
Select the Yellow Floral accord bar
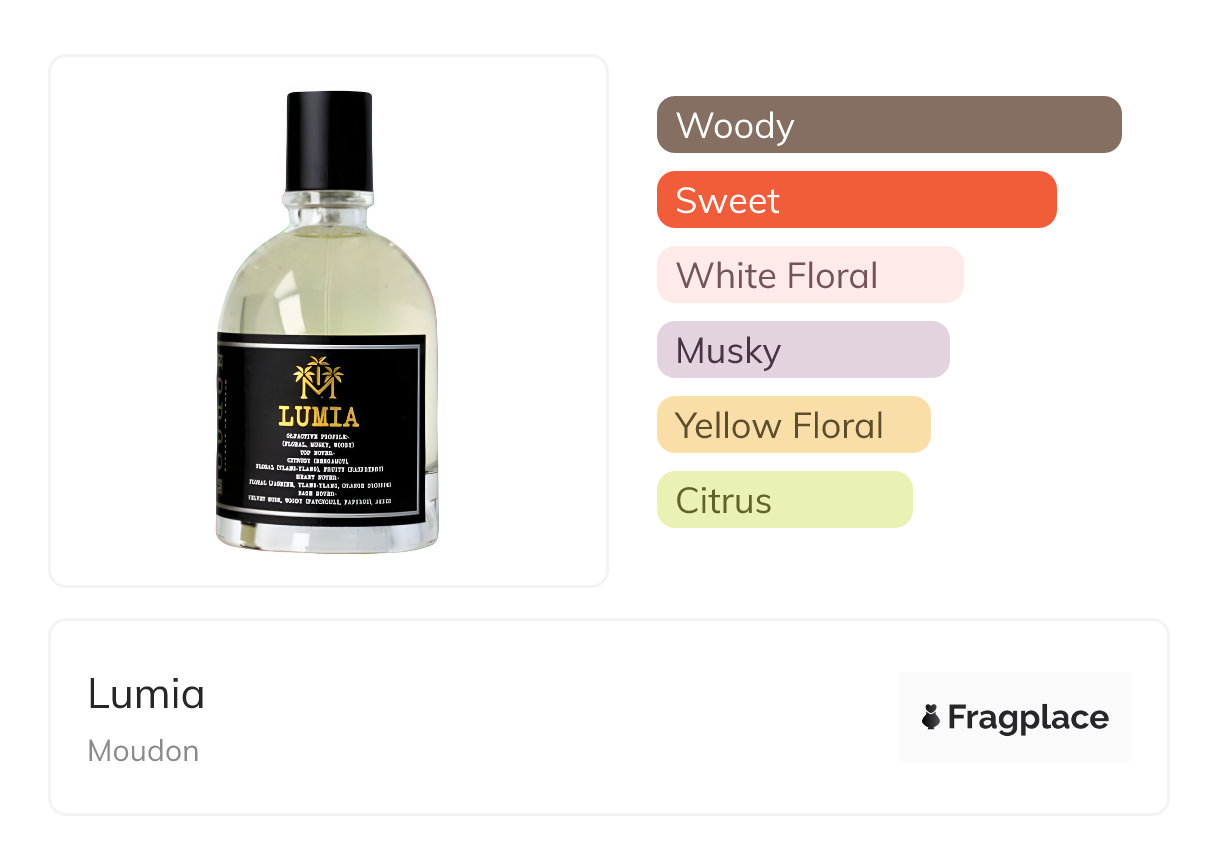[793, 425]
